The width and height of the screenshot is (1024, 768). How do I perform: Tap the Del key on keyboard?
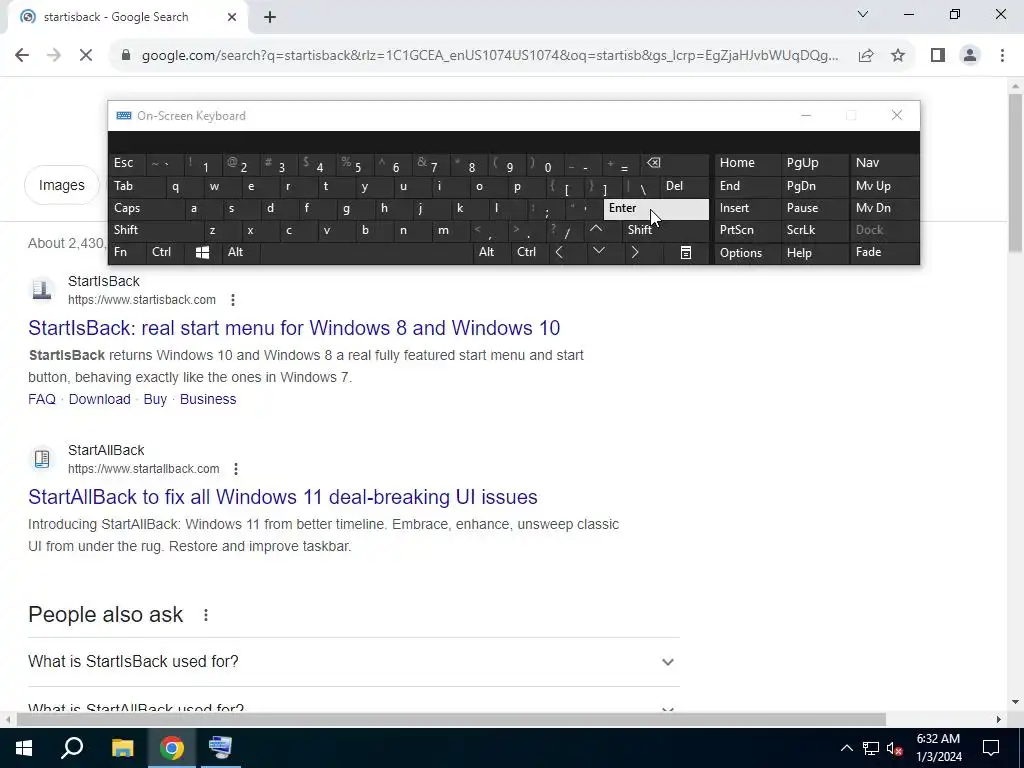pos(684,186)
